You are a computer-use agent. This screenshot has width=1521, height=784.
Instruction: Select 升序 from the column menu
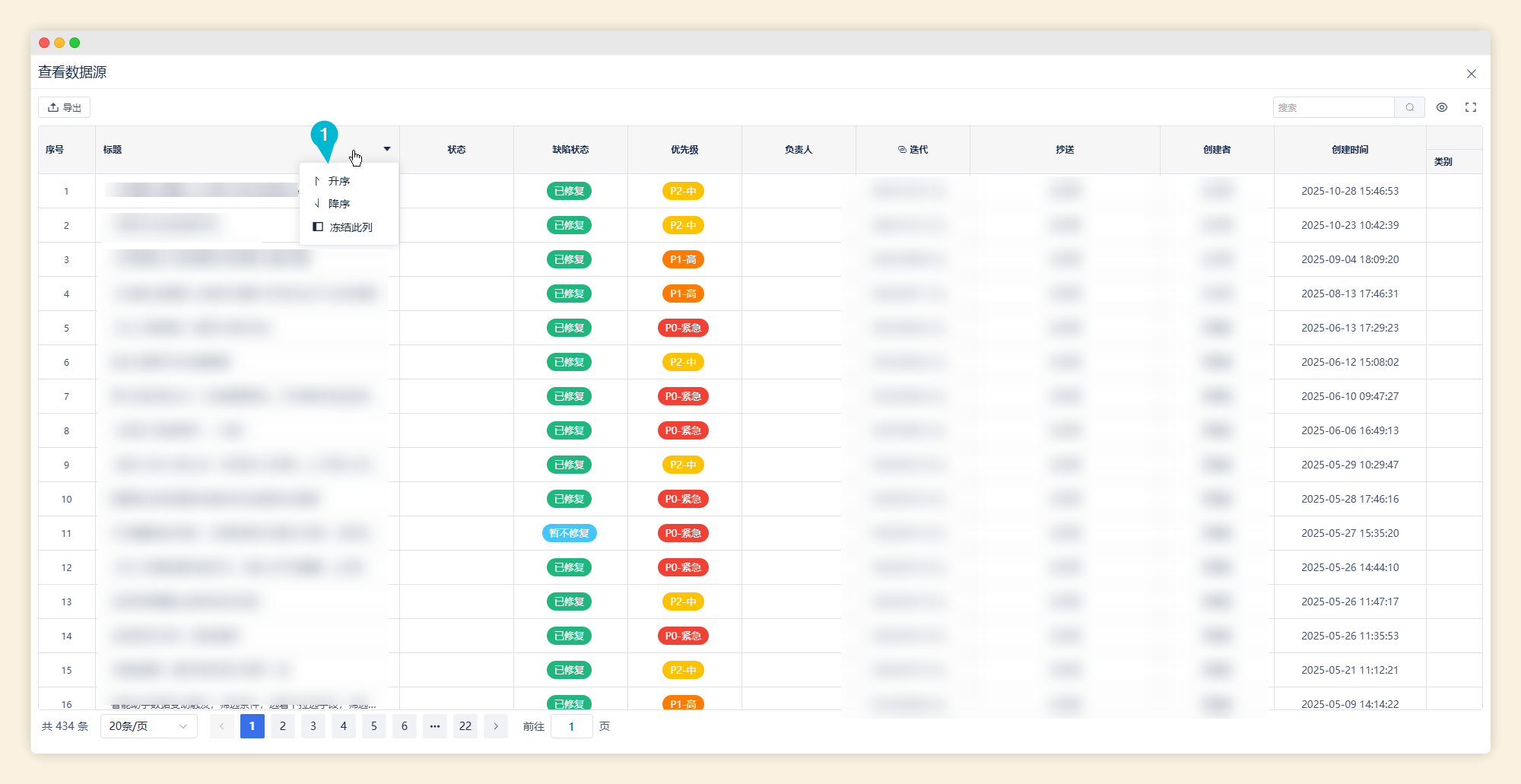[x=338, y=181]
